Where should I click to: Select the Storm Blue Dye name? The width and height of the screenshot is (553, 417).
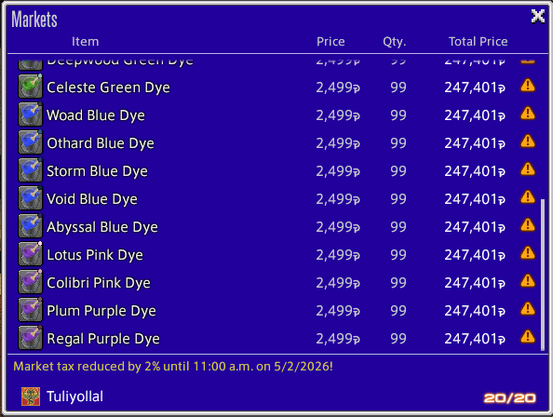point(97,171)
